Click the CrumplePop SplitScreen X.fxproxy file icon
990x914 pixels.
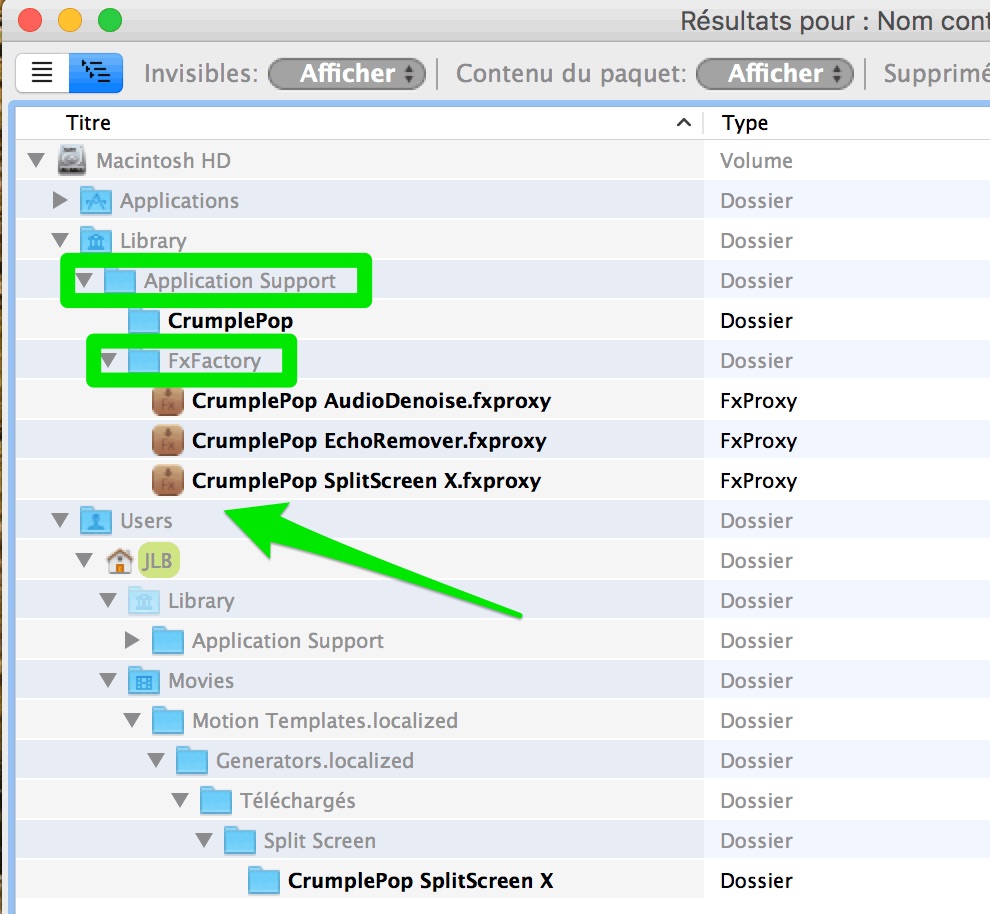pyautogui.click(x=168, y=480)
